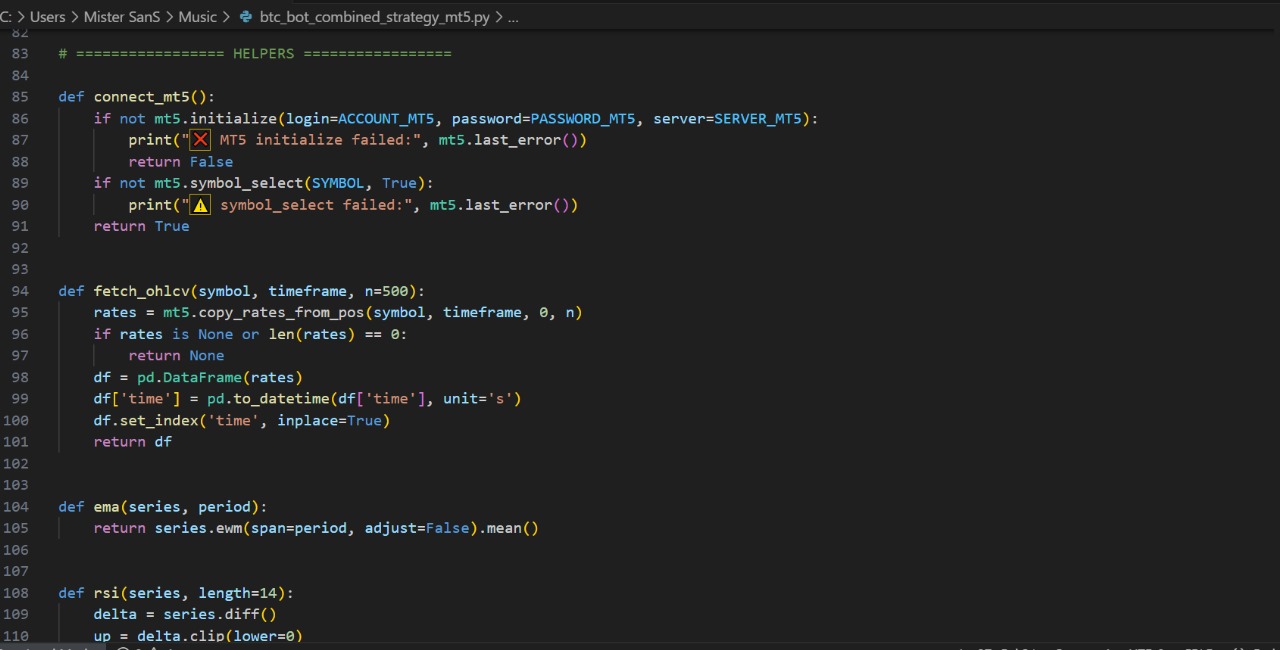
Task: Click the fetch_ohlcv function name
Action: [141, 291]
